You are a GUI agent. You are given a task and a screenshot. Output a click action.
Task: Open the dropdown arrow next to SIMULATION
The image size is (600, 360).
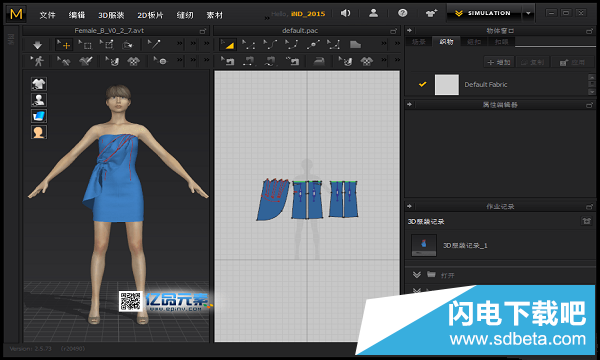pos(528,13)
